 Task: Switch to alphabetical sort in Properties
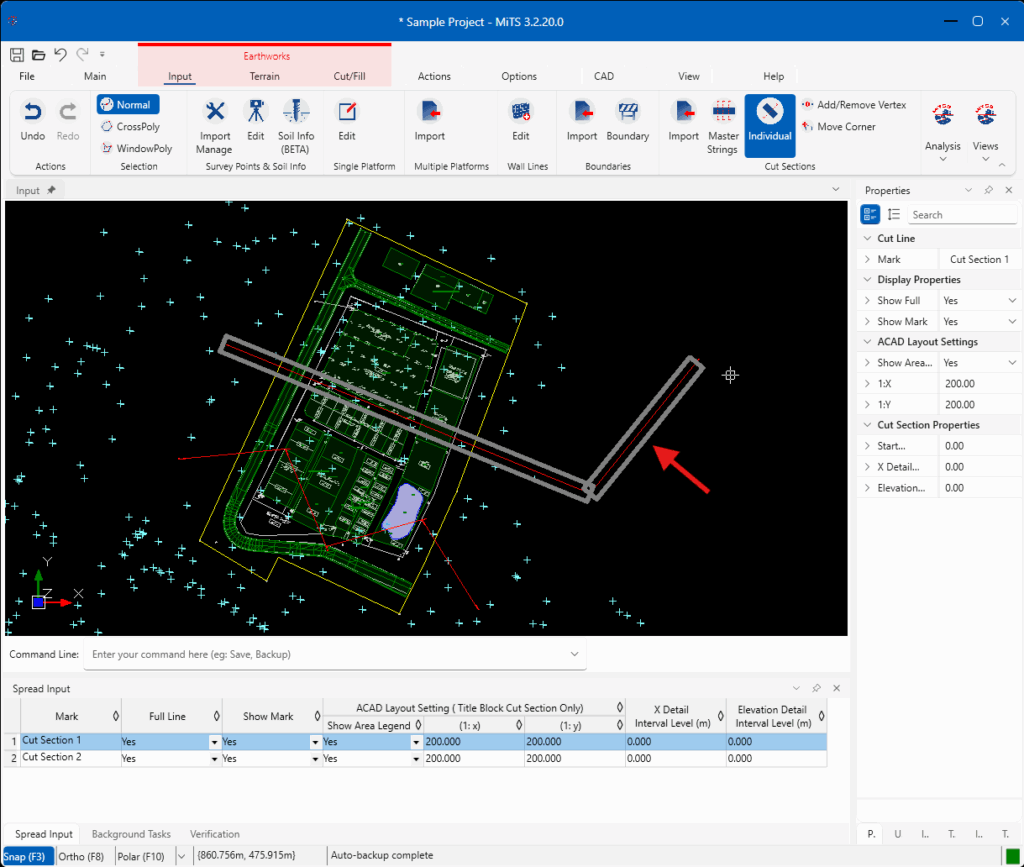click(894, 214)
